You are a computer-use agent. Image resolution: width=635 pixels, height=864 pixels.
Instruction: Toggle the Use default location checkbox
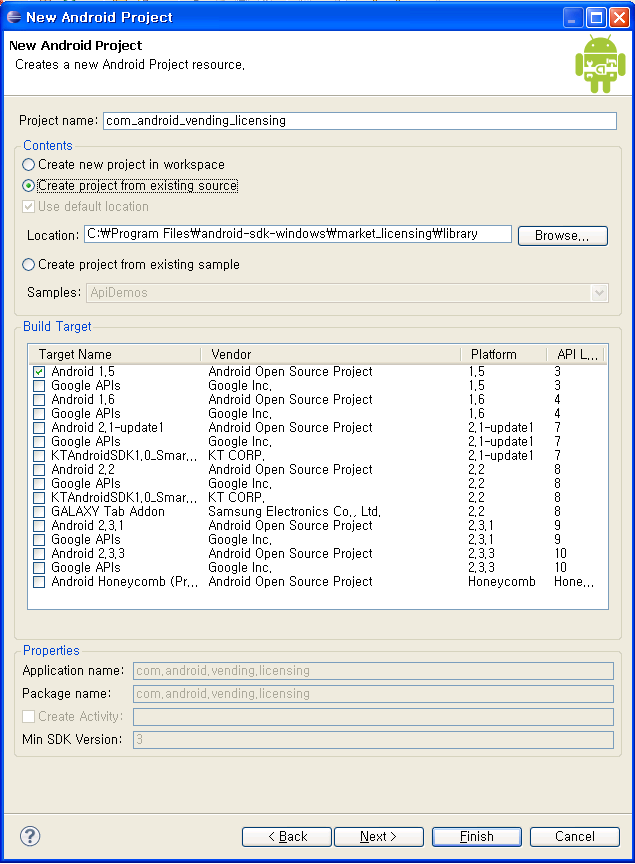point(29,207)
